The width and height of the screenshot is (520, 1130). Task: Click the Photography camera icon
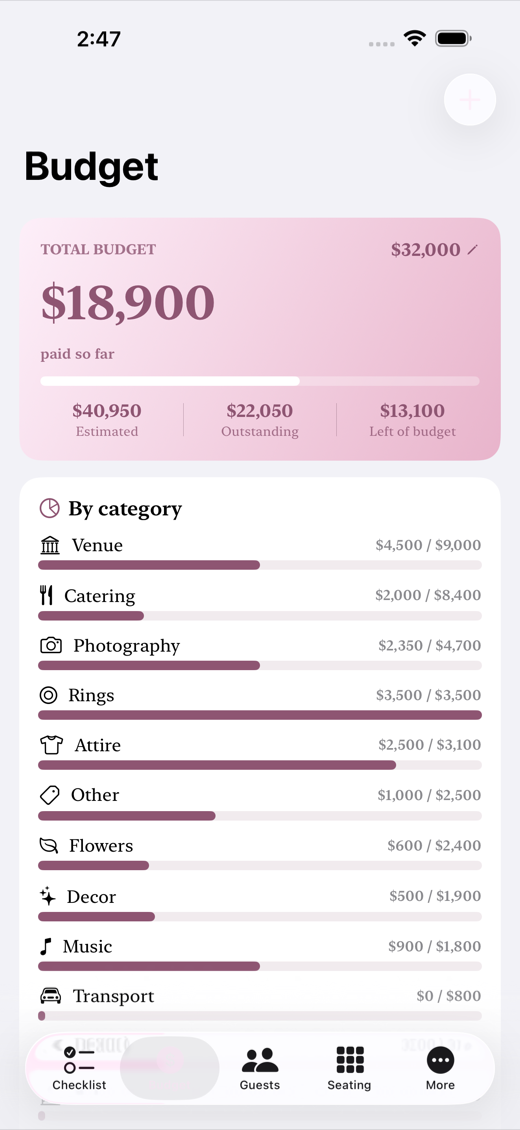[x=50, y=645]
